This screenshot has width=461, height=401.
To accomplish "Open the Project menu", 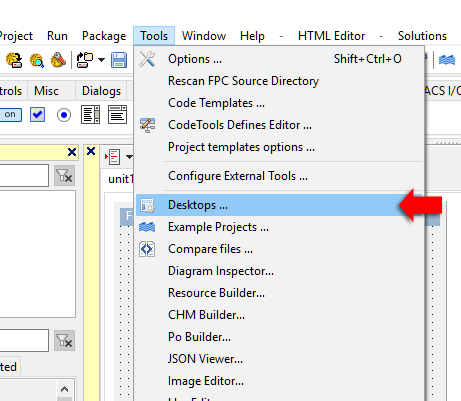I will point(16,36).
